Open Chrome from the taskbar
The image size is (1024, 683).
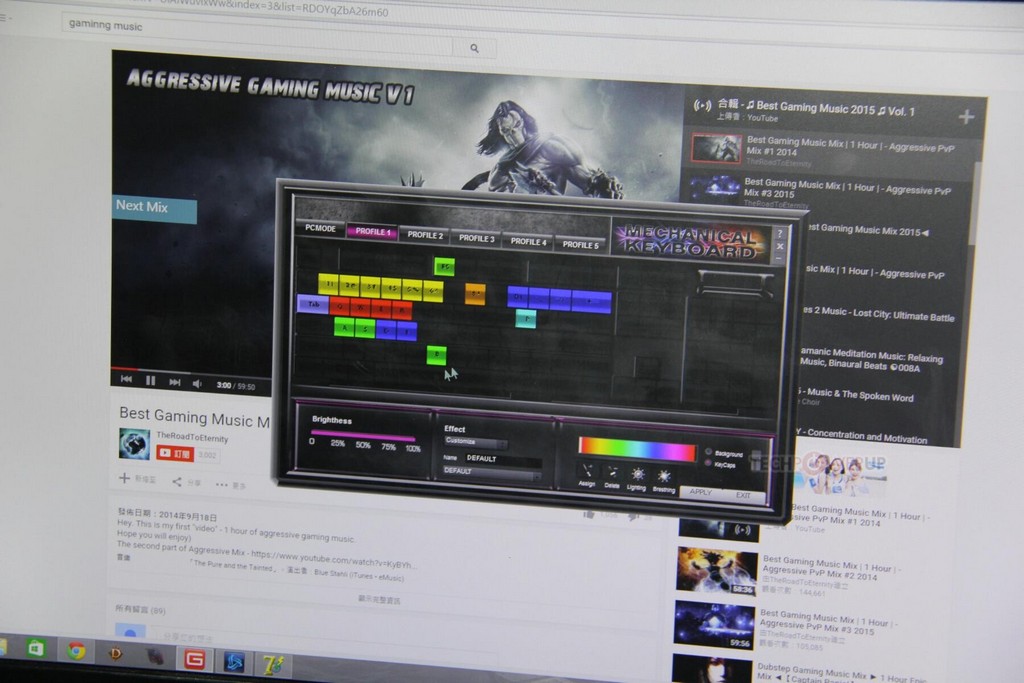pyautogui.click(x=76, y=651)
